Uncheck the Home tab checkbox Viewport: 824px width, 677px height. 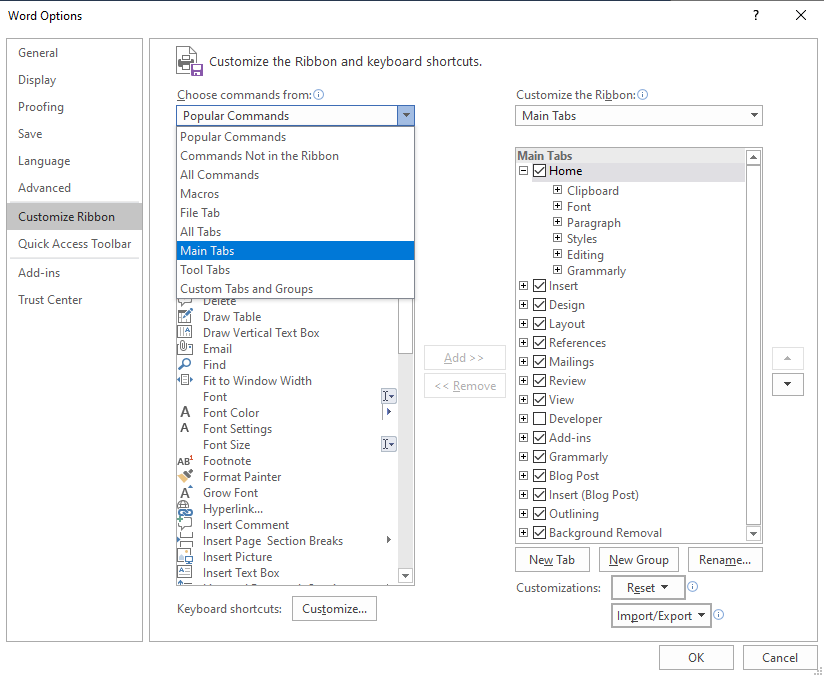pyautogui.click(x=539, y=171)
